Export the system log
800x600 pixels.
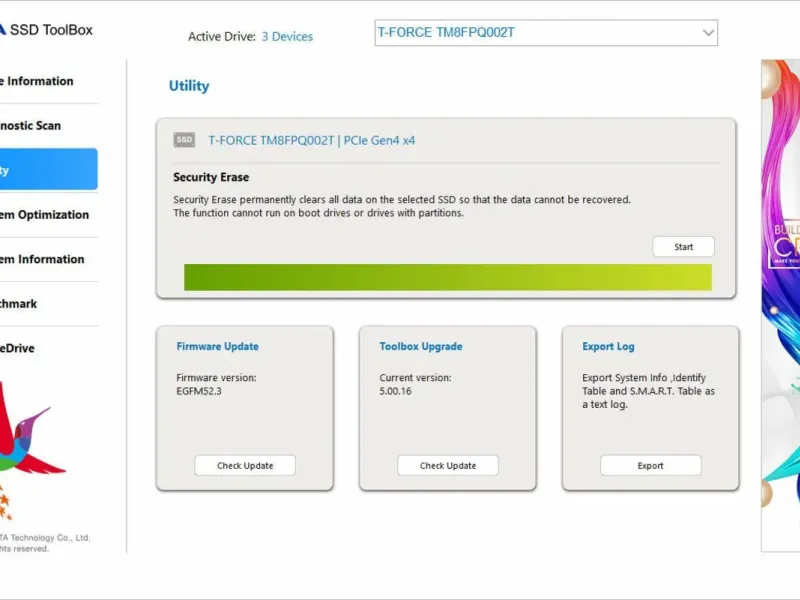point(651,465)
